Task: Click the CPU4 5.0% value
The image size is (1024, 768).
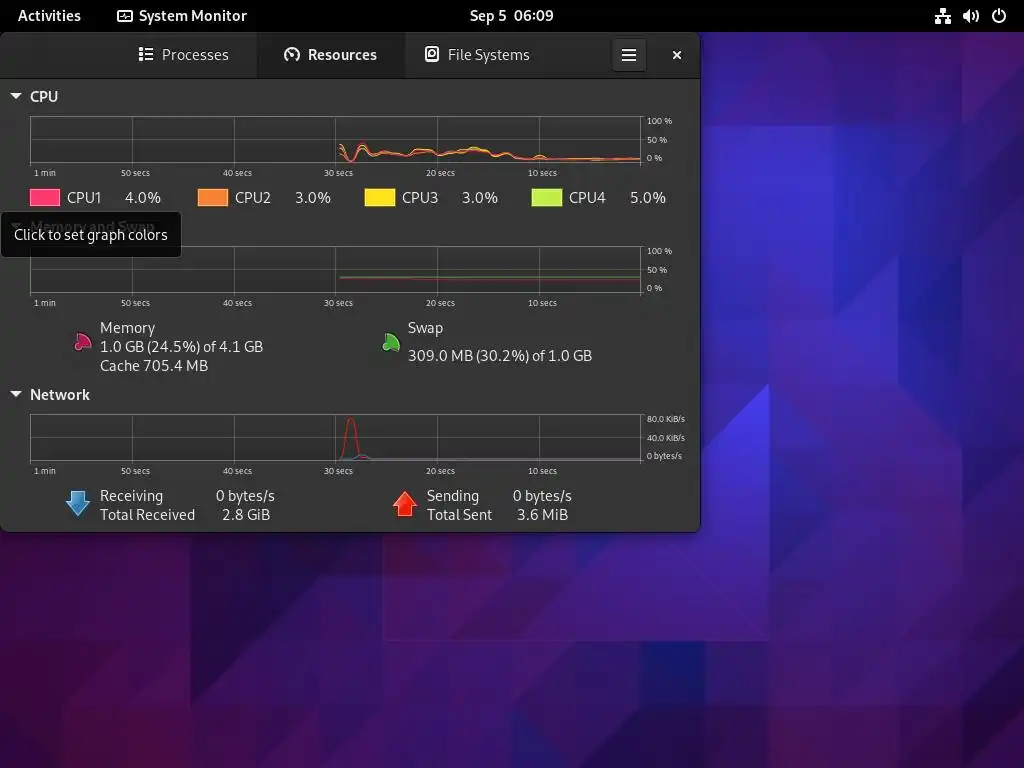Action: point(648,198)
